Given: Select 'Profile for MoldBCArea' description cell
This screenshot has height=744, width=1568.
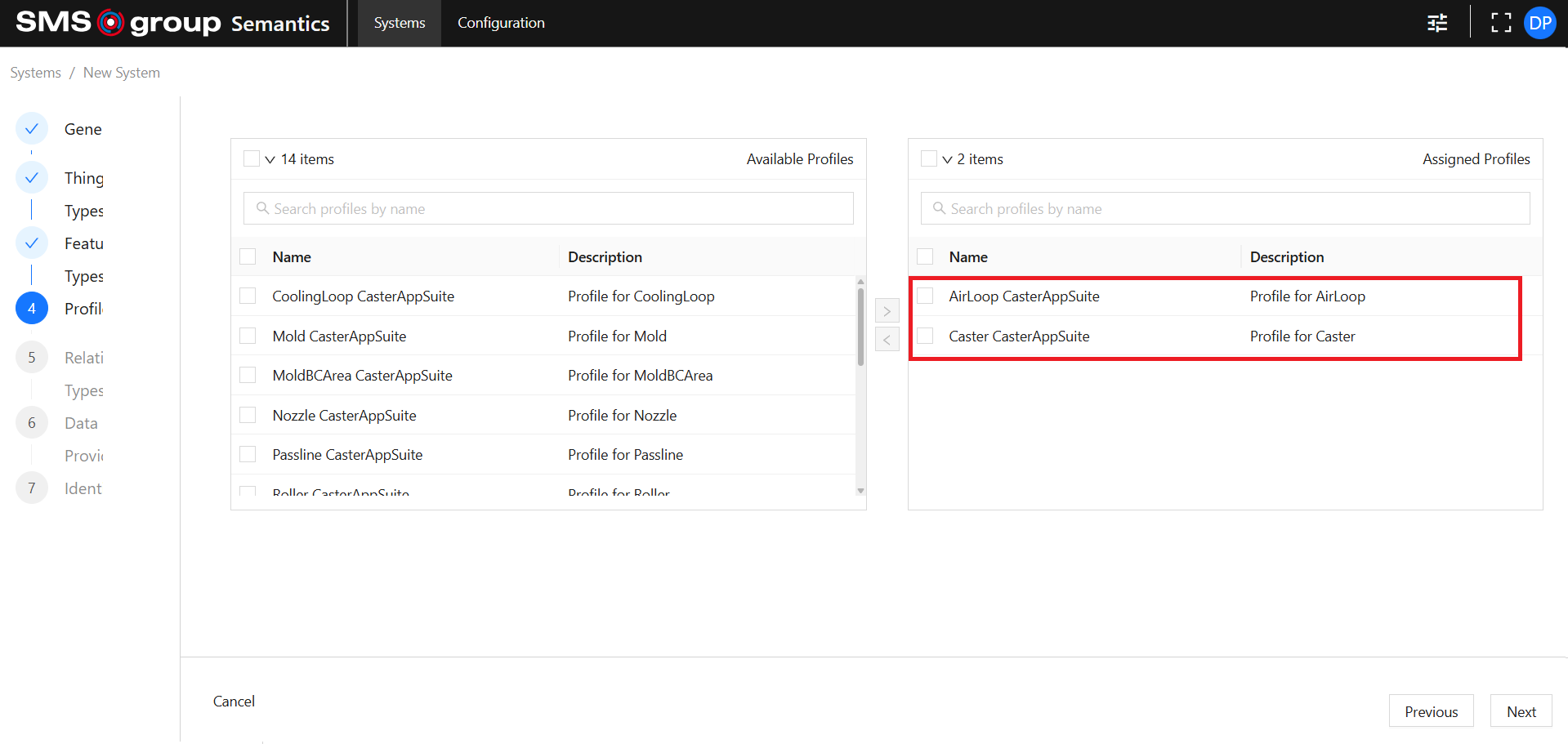Looking at the screenshot, I should (640, 375).
